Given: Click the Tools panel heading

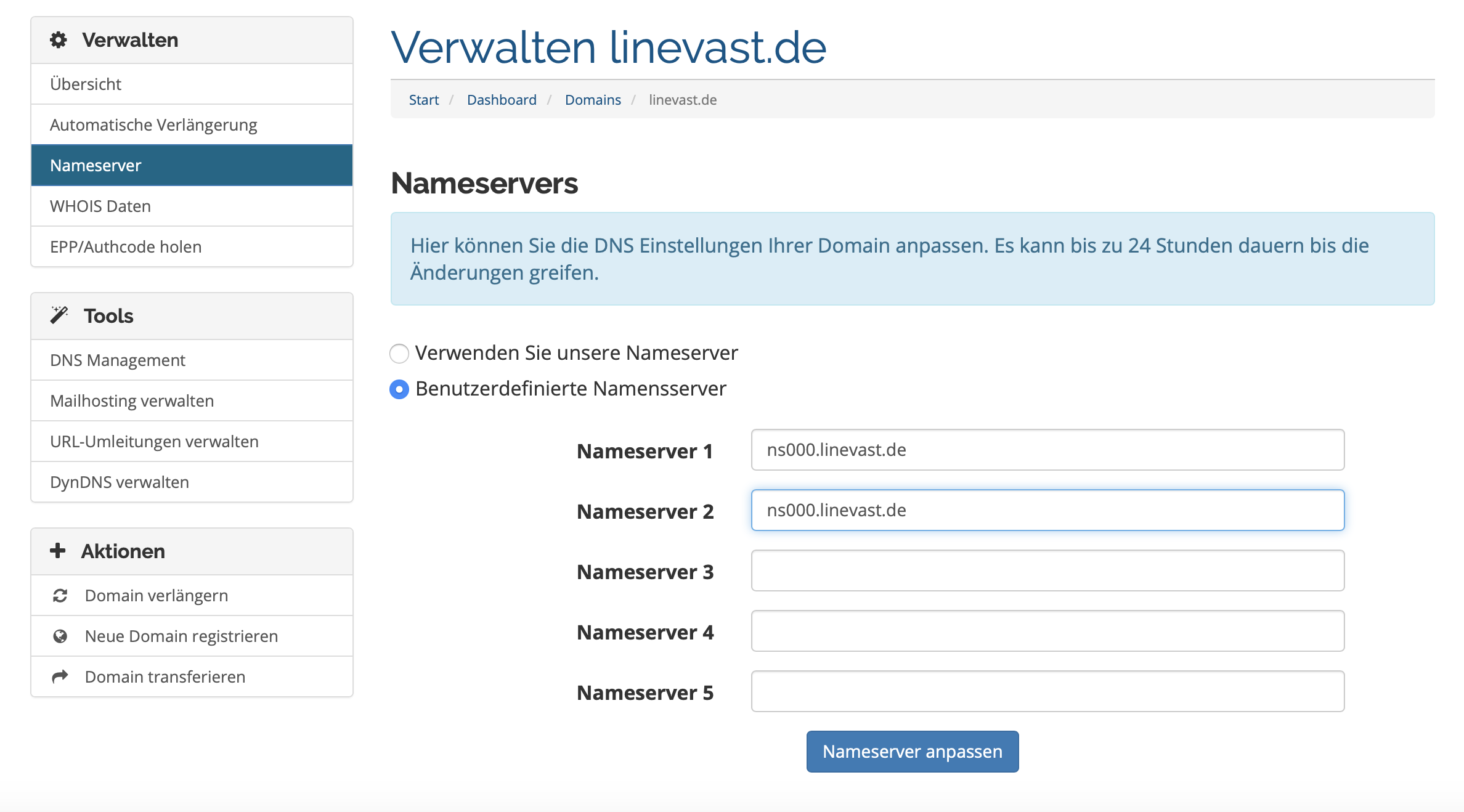Looking at the screenshot, I should pos(192,316).
